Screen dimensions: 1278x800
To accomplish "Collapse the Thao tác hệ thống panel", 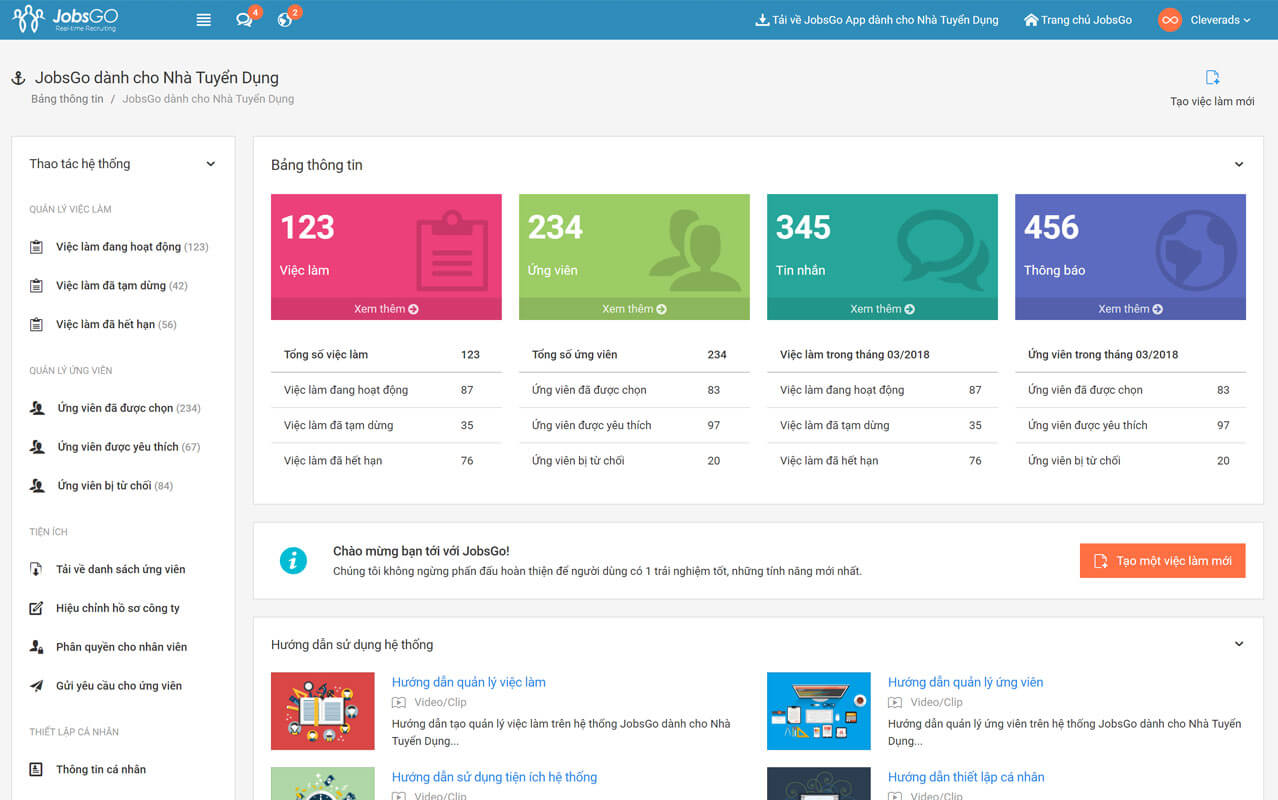I will pyautogui.click(x=210, y=164).
